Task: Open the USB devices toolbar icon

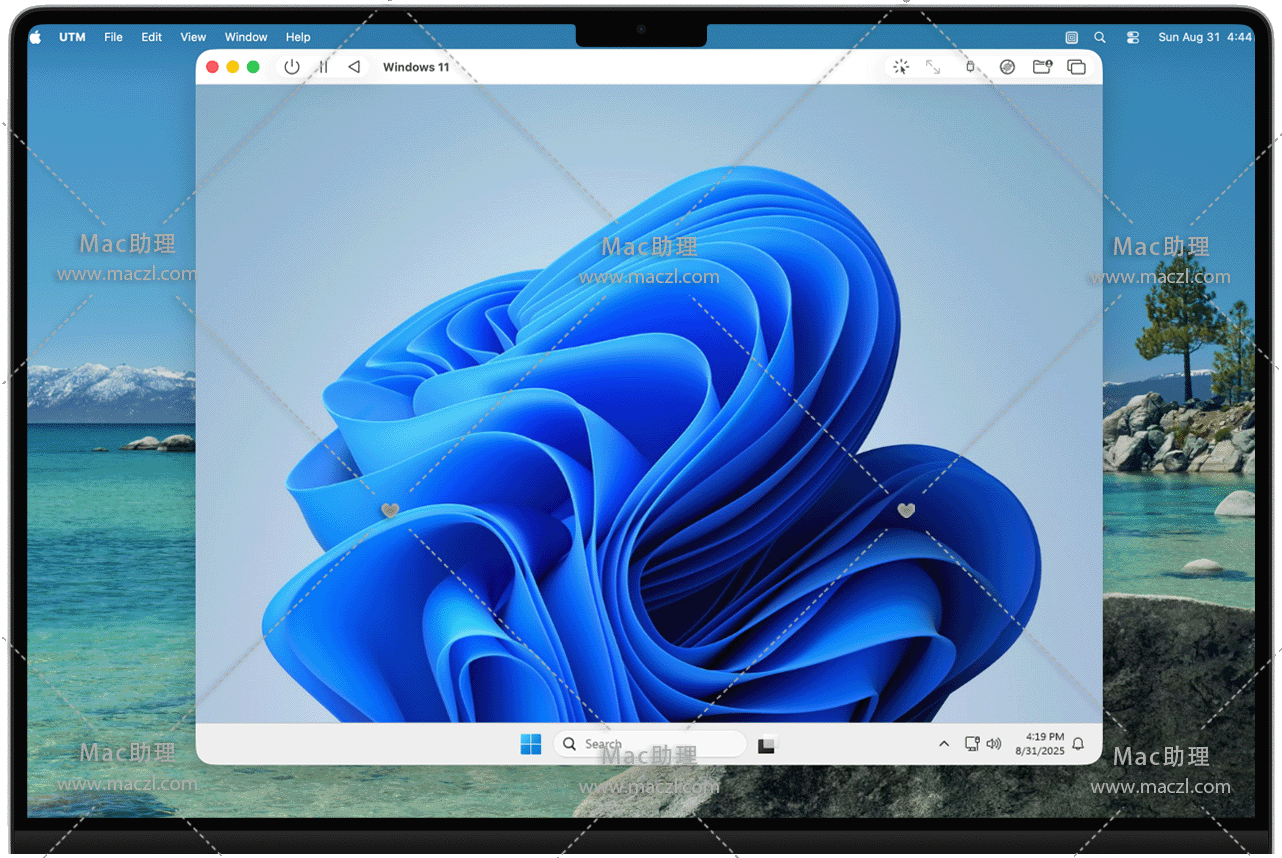Action: (969, 67)
